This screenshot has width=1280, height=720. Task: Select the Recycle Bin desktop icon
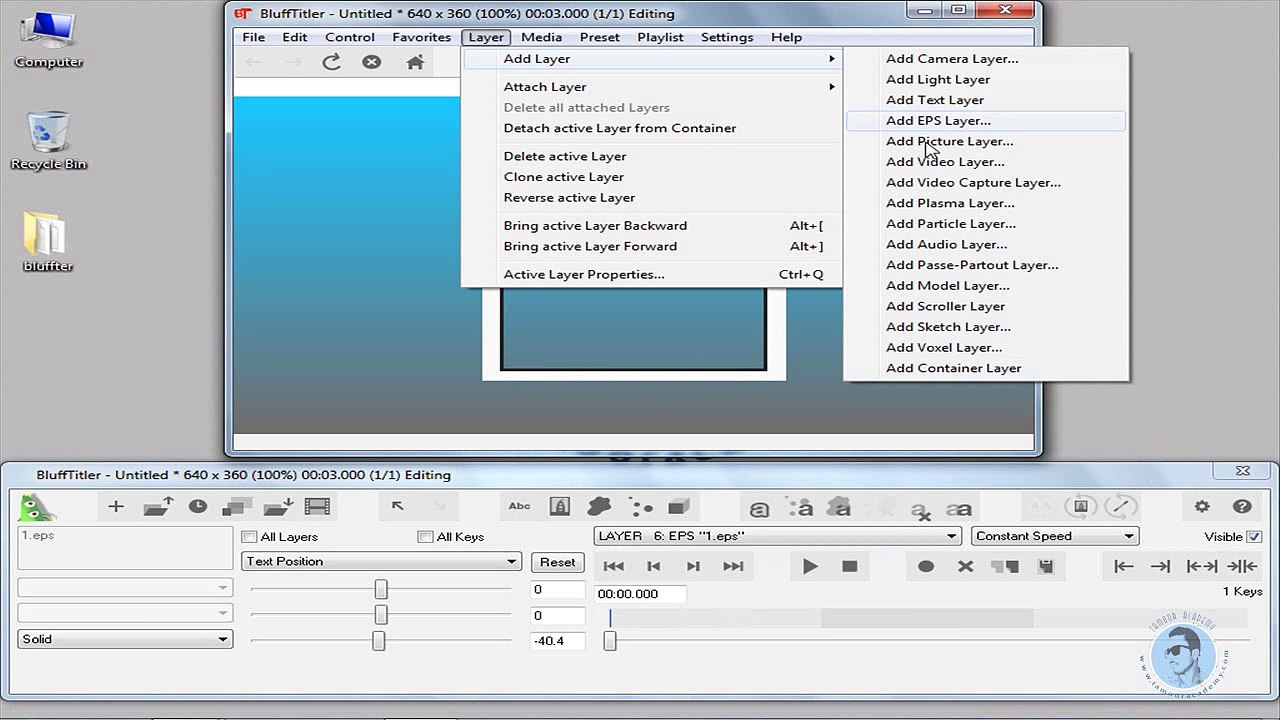coord(48,141)
